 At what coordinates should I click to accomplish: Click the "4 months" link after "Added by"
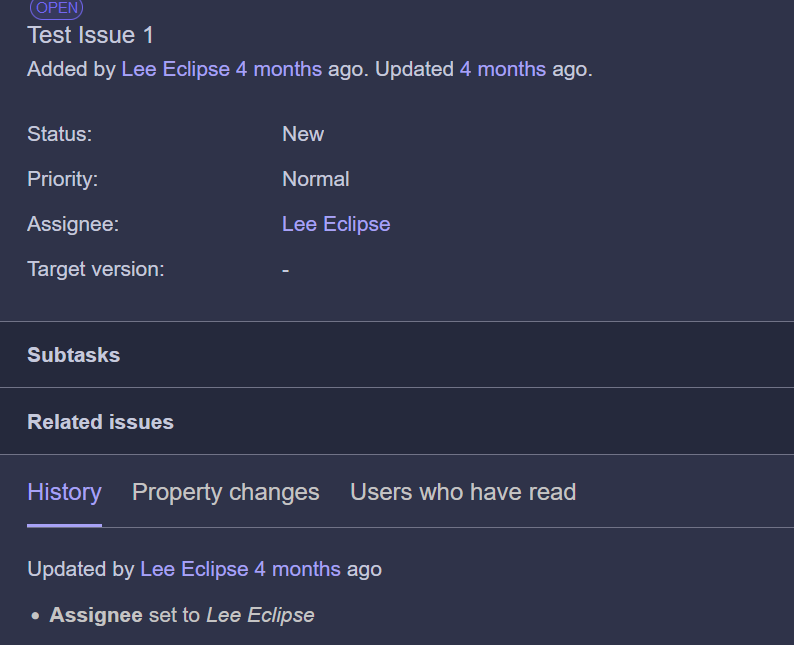coord(279,69)
